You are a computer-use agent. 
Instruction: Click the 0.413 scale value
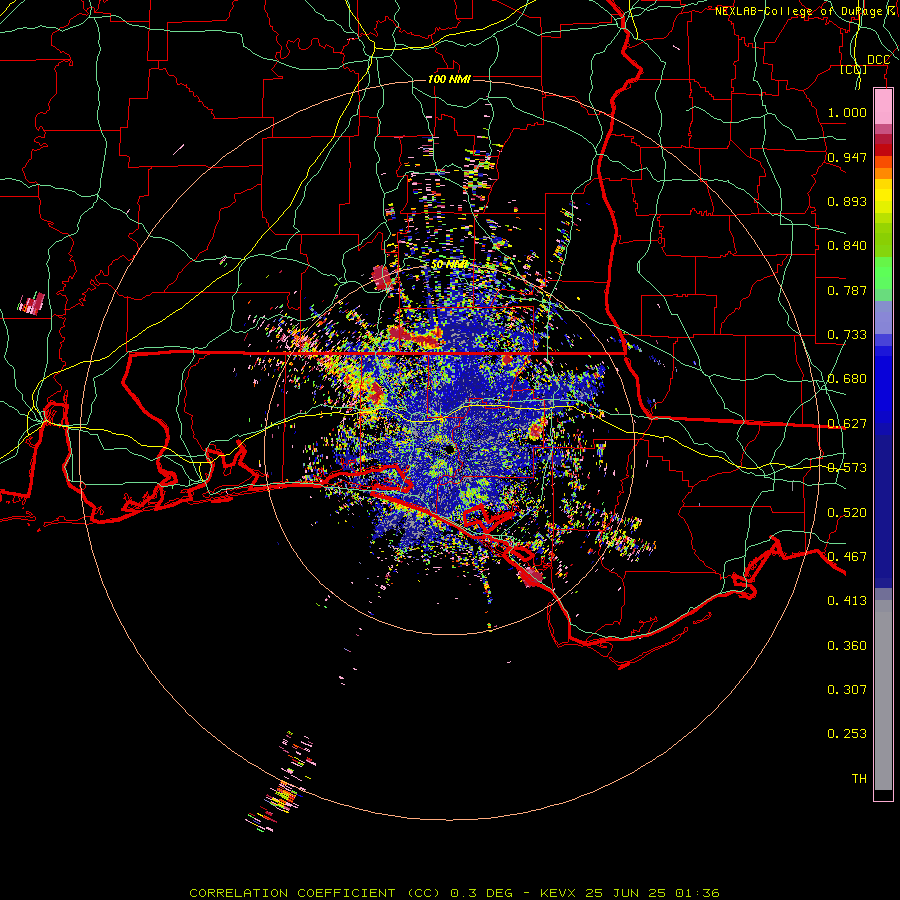tap(847, 601)
